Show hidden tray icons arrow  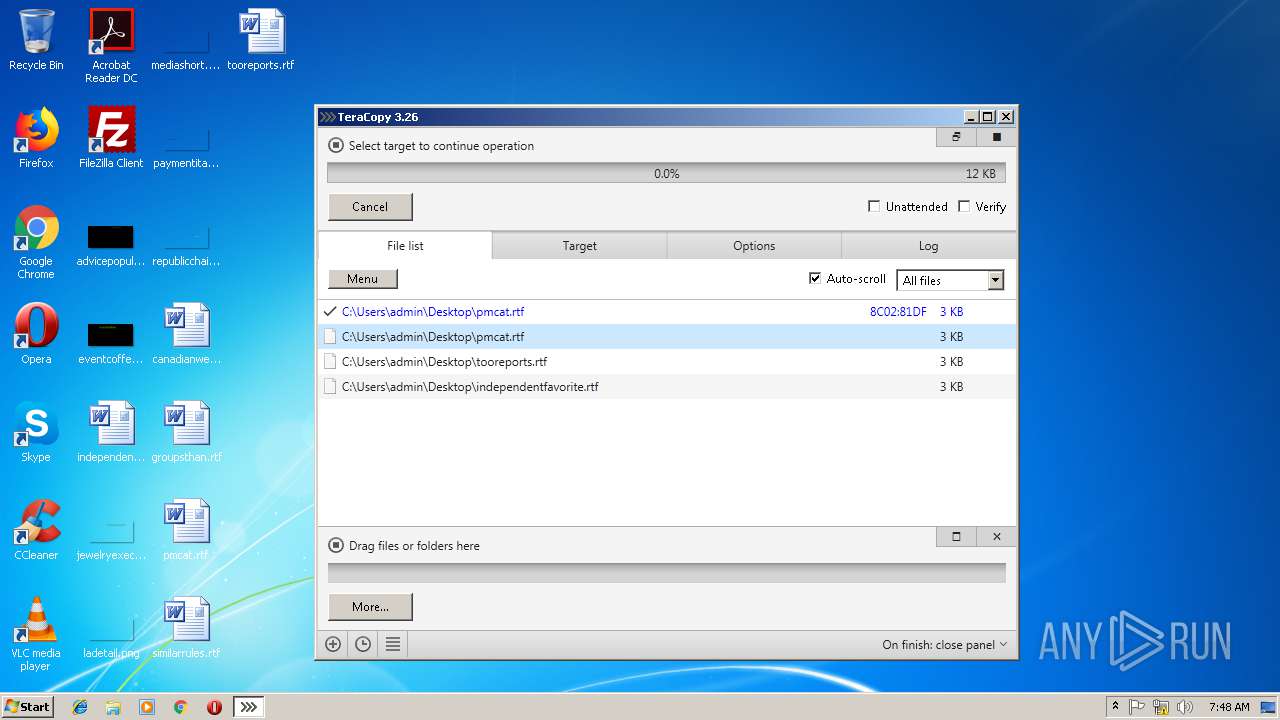pyautogui.click(x=1115, y=707)
